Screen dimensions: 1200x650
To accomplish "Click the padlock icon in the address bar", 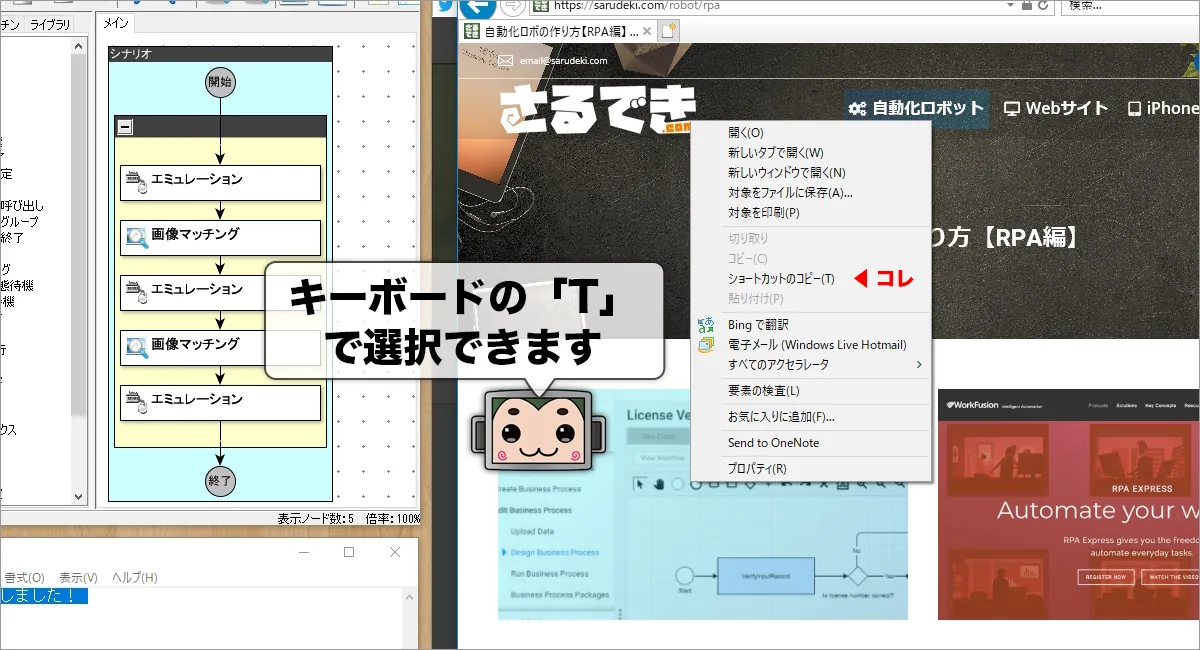I will click(1026, 6).
